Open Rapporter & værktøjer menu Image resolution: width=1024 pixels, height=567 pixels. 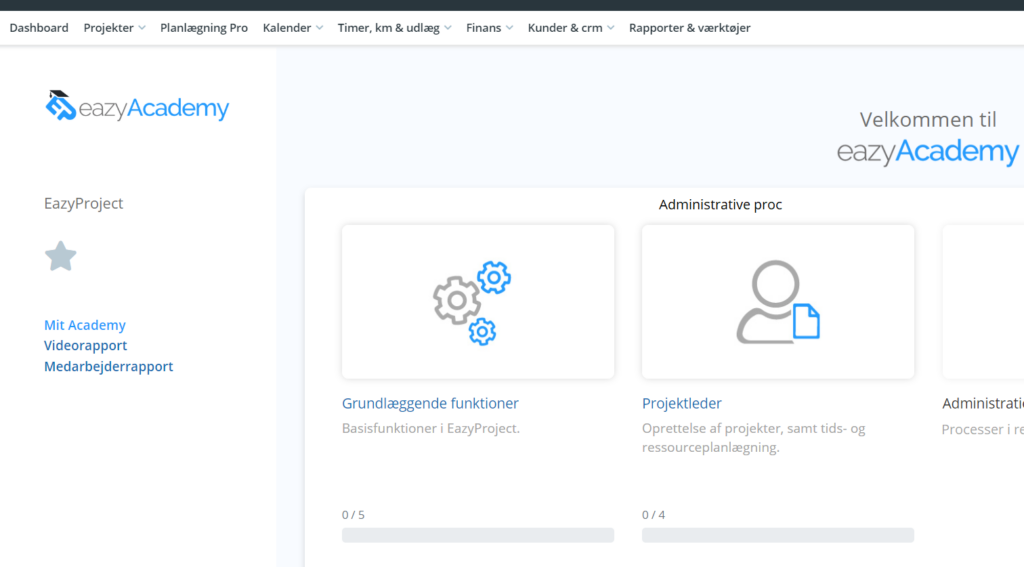click(x=690, y=27)
